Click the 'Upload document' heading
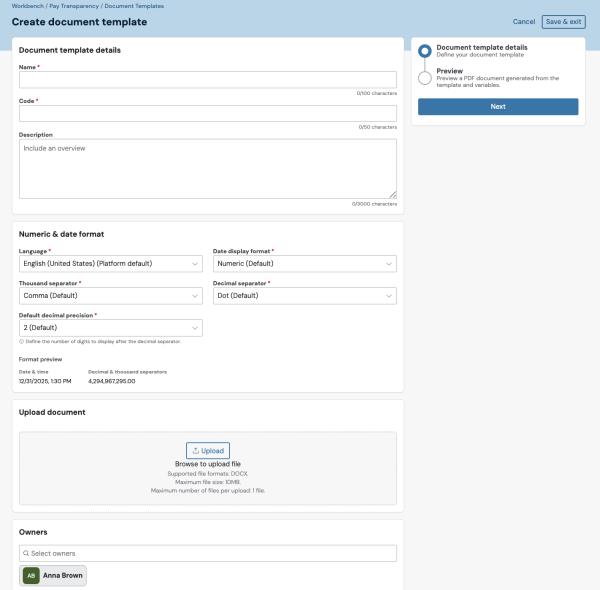This screenshot has height=590, width=600. coord(52,412)
